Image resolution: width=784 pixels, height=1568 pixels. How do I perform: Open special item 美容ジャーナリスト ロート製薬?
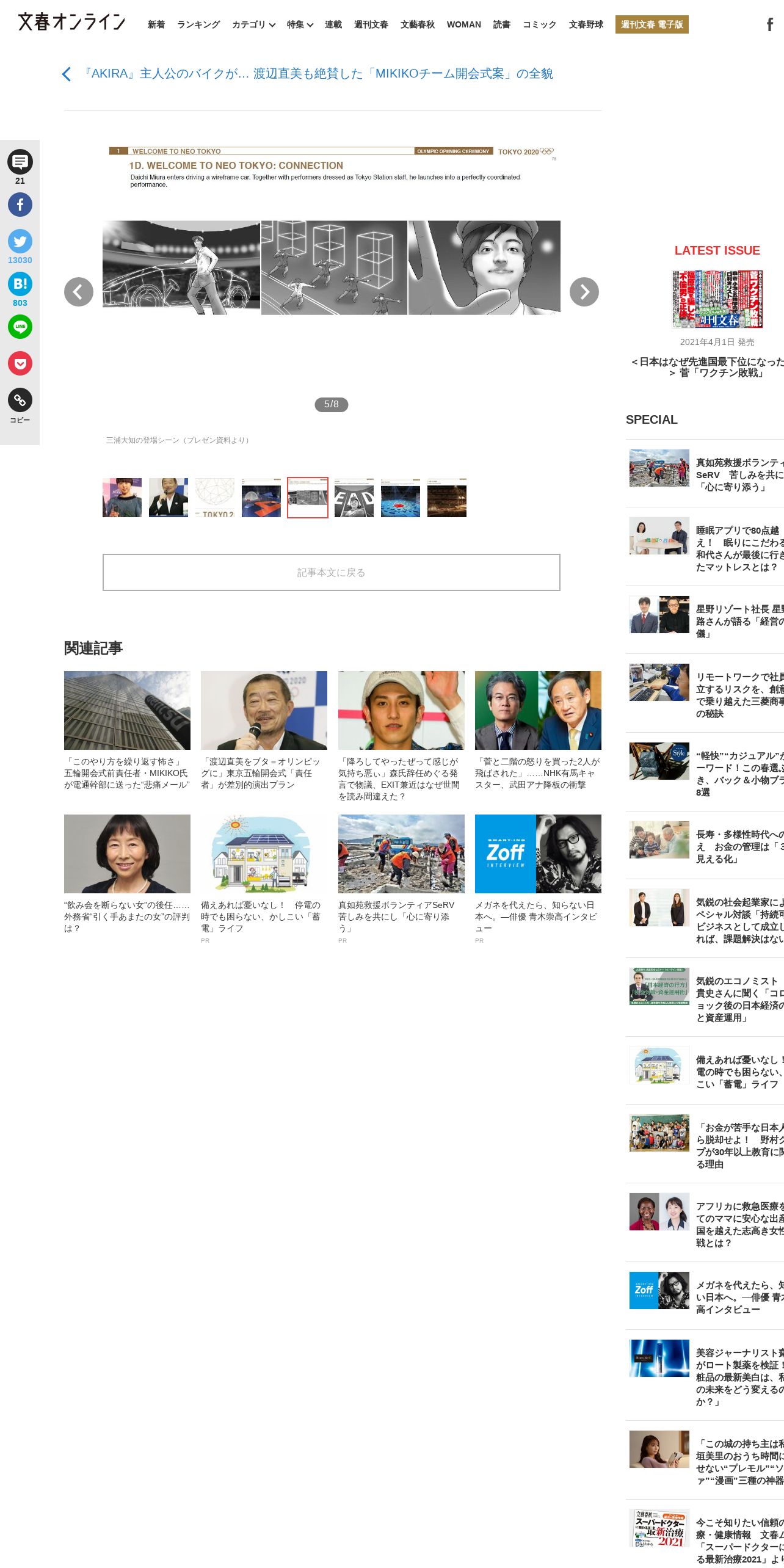point(740,1377)
